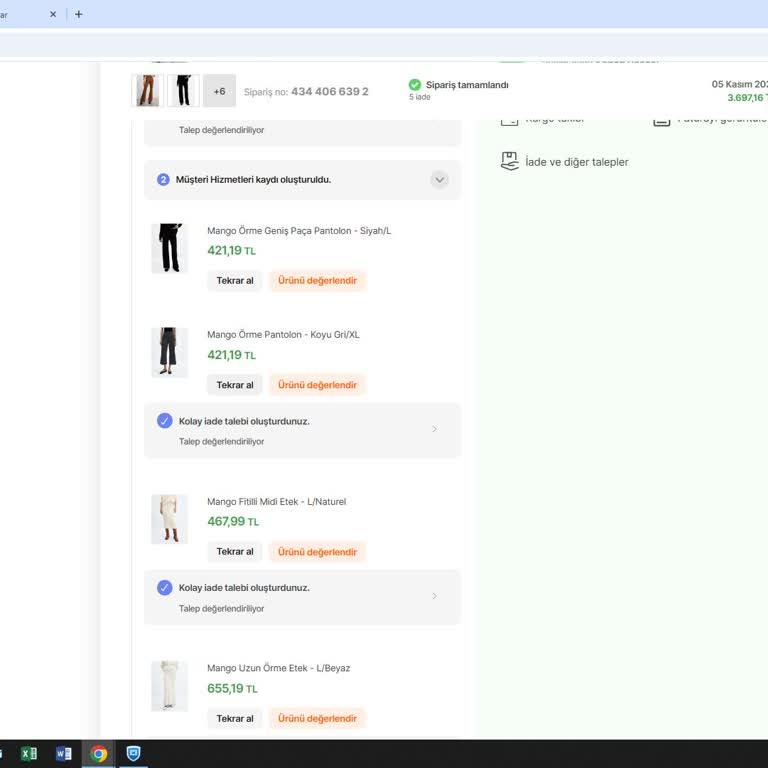Open a new browser tab with plus icon
Image resolution: width=768 pixels, height=768 pixels.
(78, 14)
